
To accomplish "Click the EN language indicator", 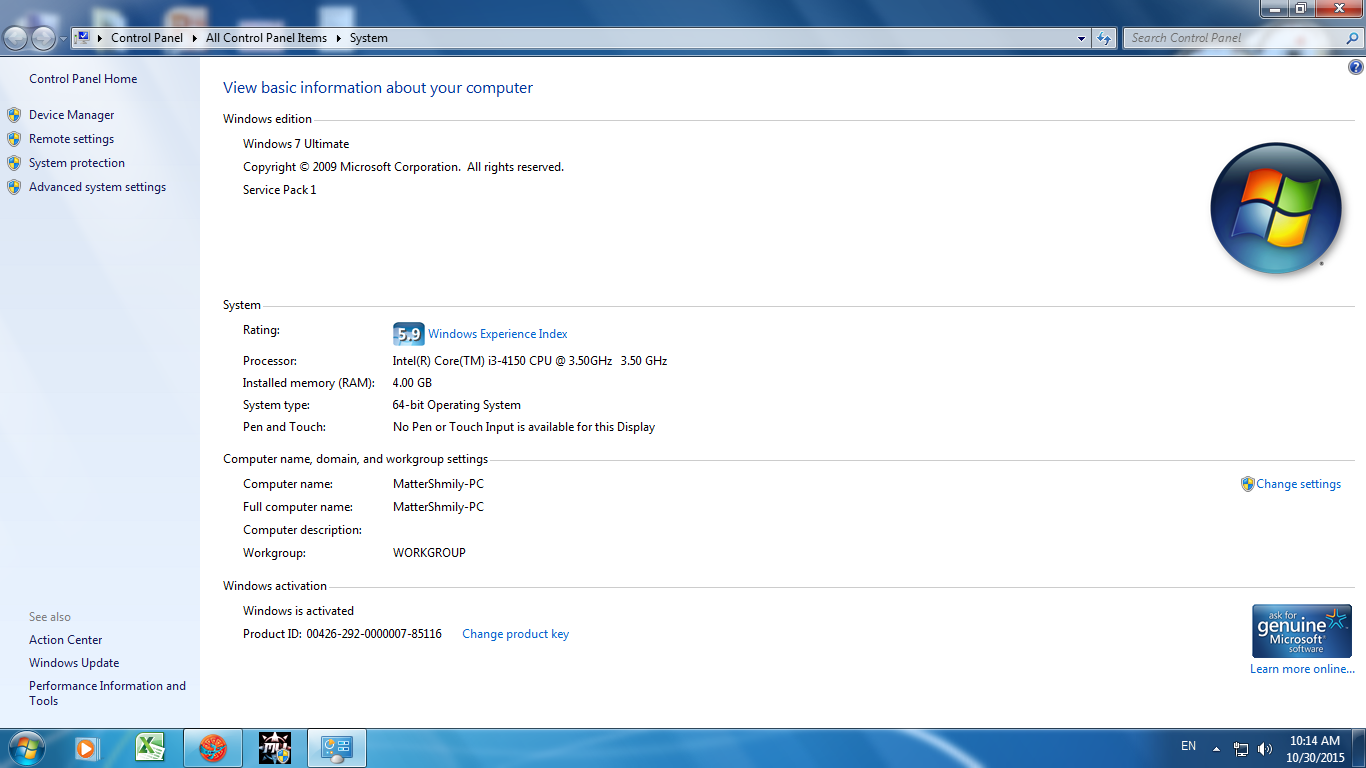I will click(1188, 746).
